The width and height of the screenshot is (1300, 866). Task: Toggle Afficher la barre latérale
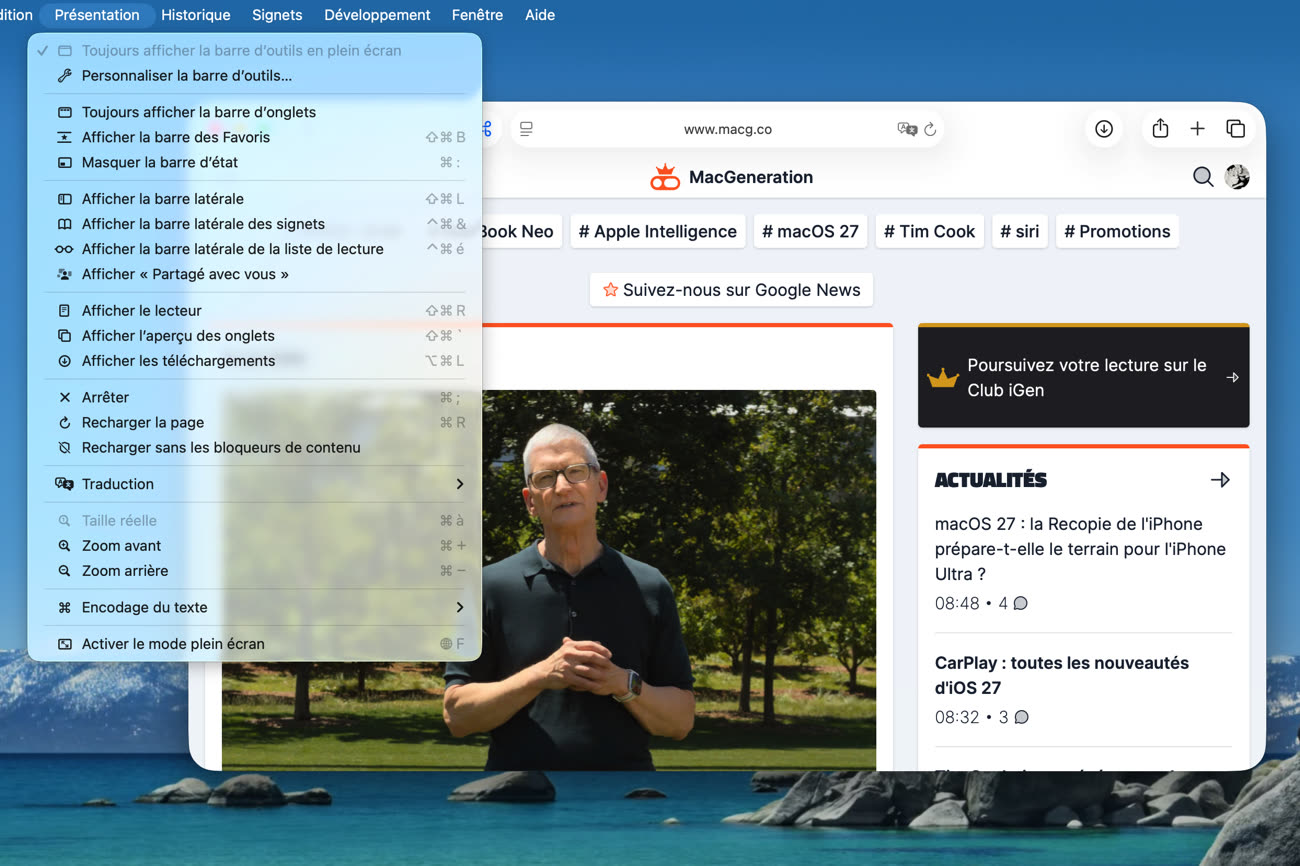coord(255,199)
